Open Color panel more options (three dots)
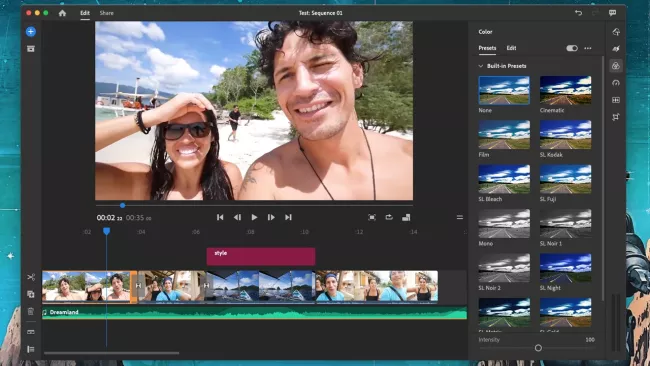Image resolution: width=650 pixels, height=366 pixels. pyautogui.click(x=588, y=48)
